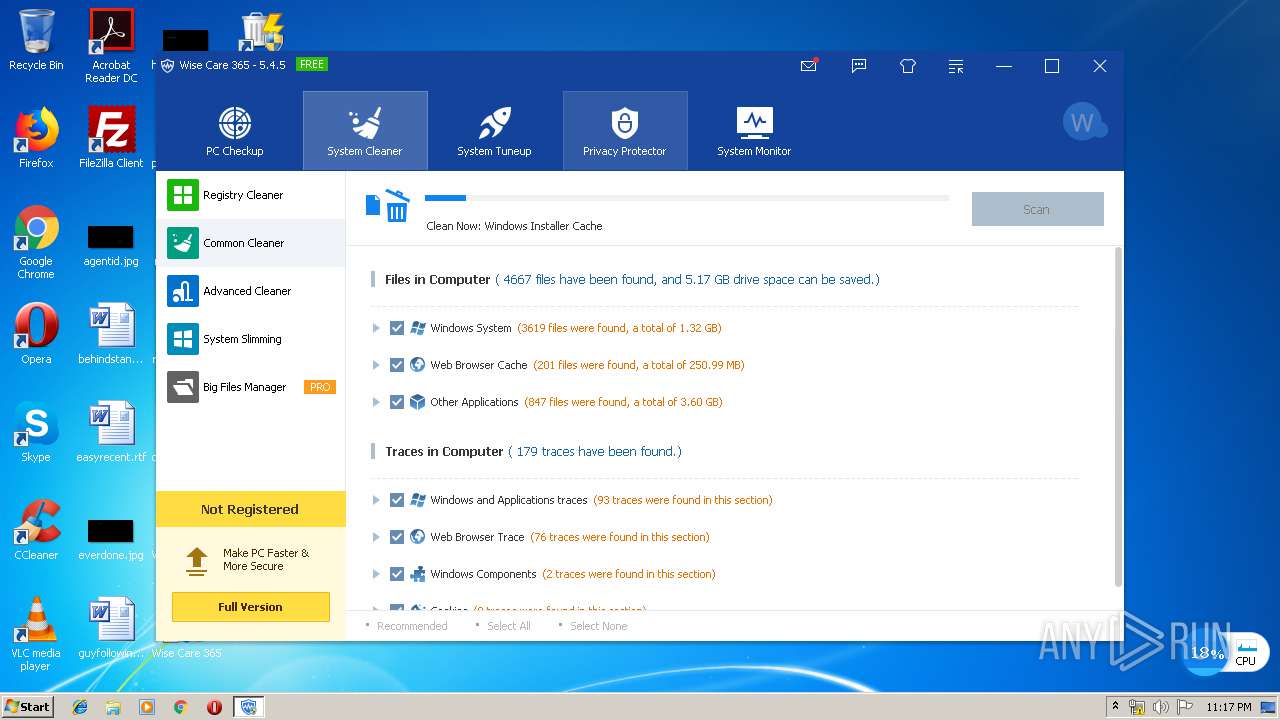Click the FREE badge in the title bar
Image resolution: width=1280 pixels, height=720 pixels.
pos(312,64)
